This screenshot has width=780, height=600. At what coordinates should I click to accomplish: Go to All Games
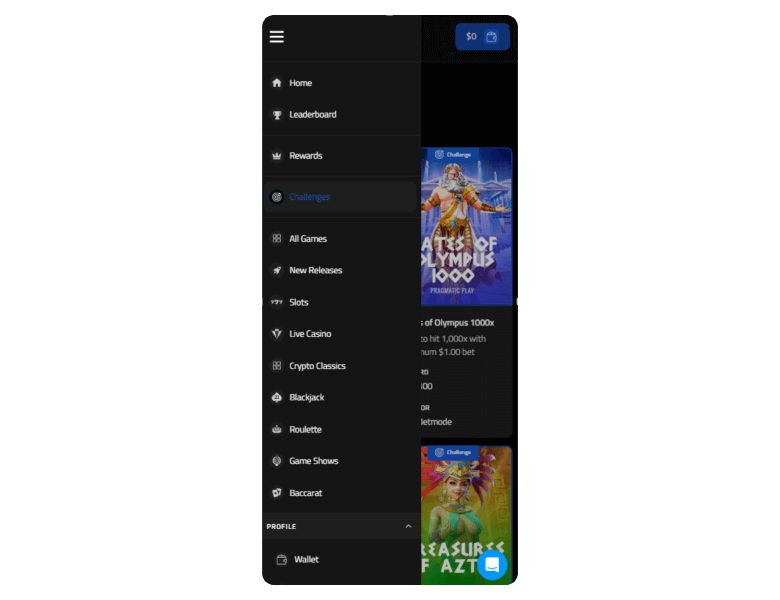click(308, 239)
